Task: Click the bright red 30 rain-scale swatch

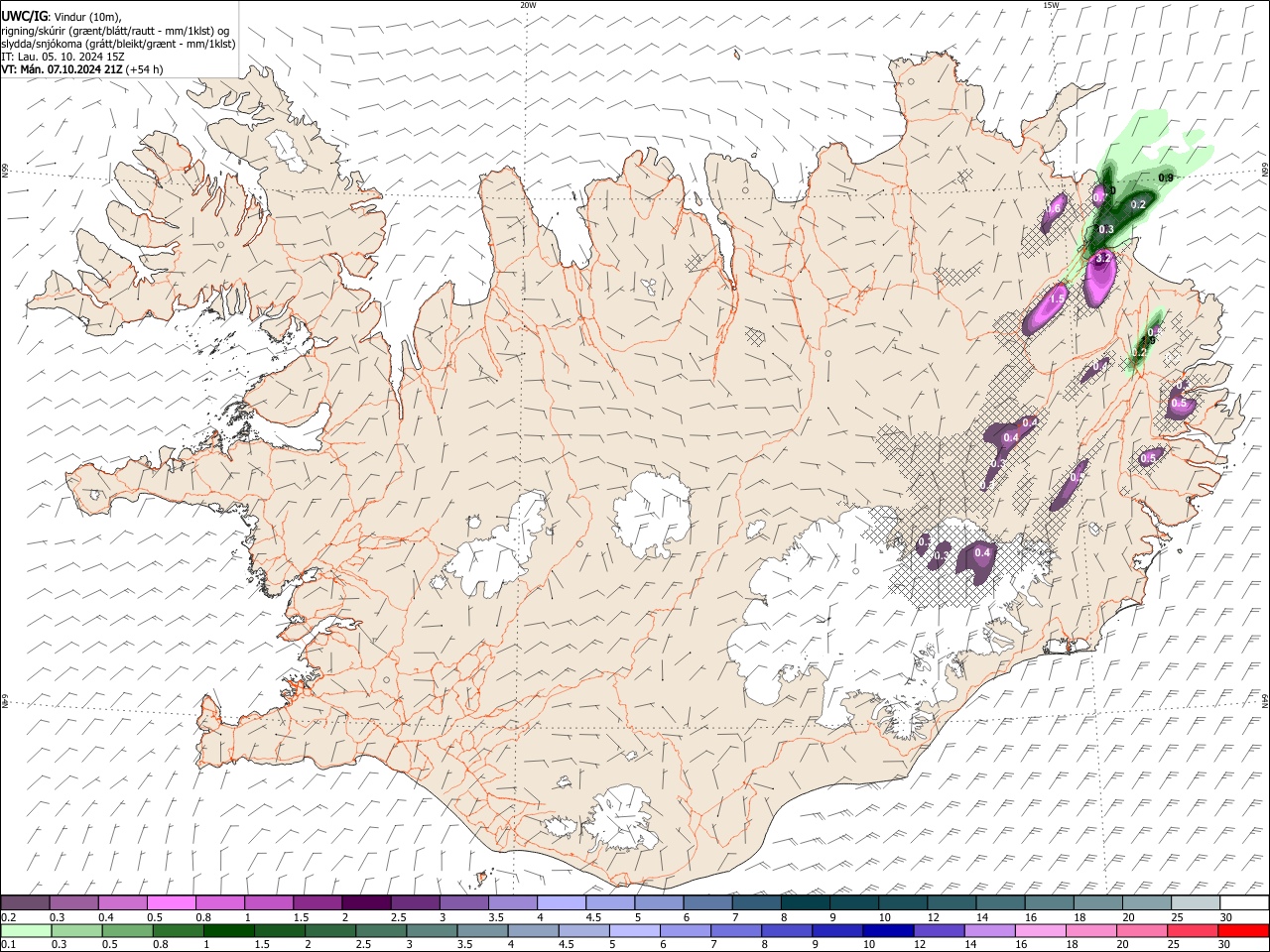Action: (1243, 931)
